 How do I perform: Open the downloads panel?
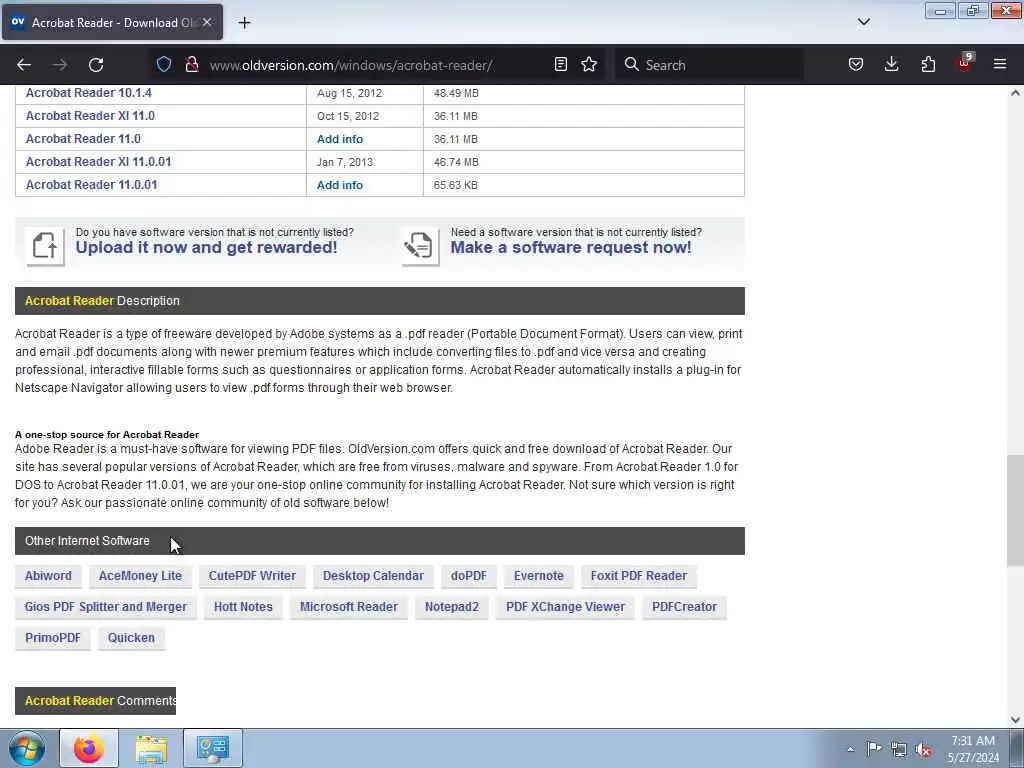click(x=891, y=65)
